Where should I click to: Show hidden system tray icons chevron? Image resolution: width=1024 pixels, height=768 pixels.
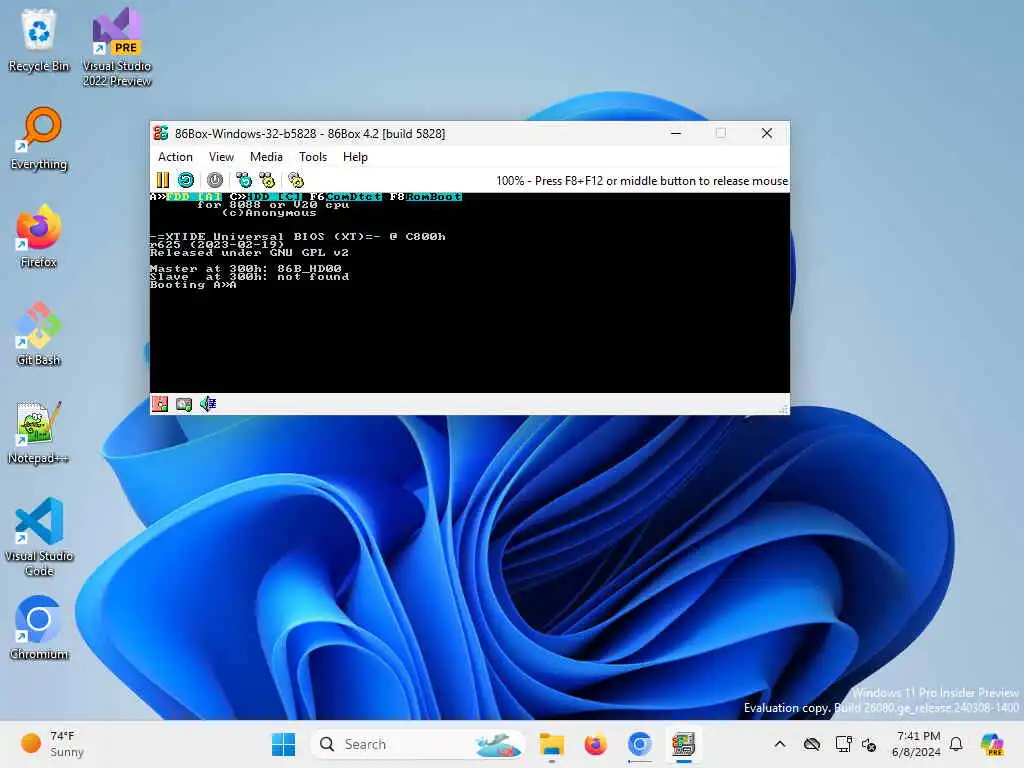(x=780, y=744)
